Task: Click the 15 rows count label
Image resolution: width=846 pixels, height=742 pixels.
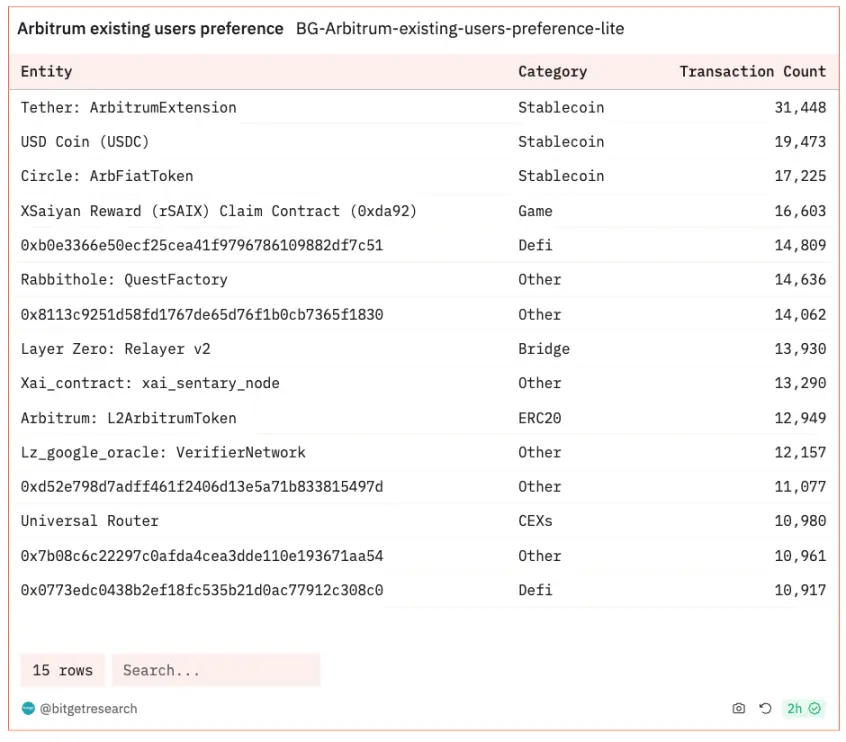Action: click(62, 670)
